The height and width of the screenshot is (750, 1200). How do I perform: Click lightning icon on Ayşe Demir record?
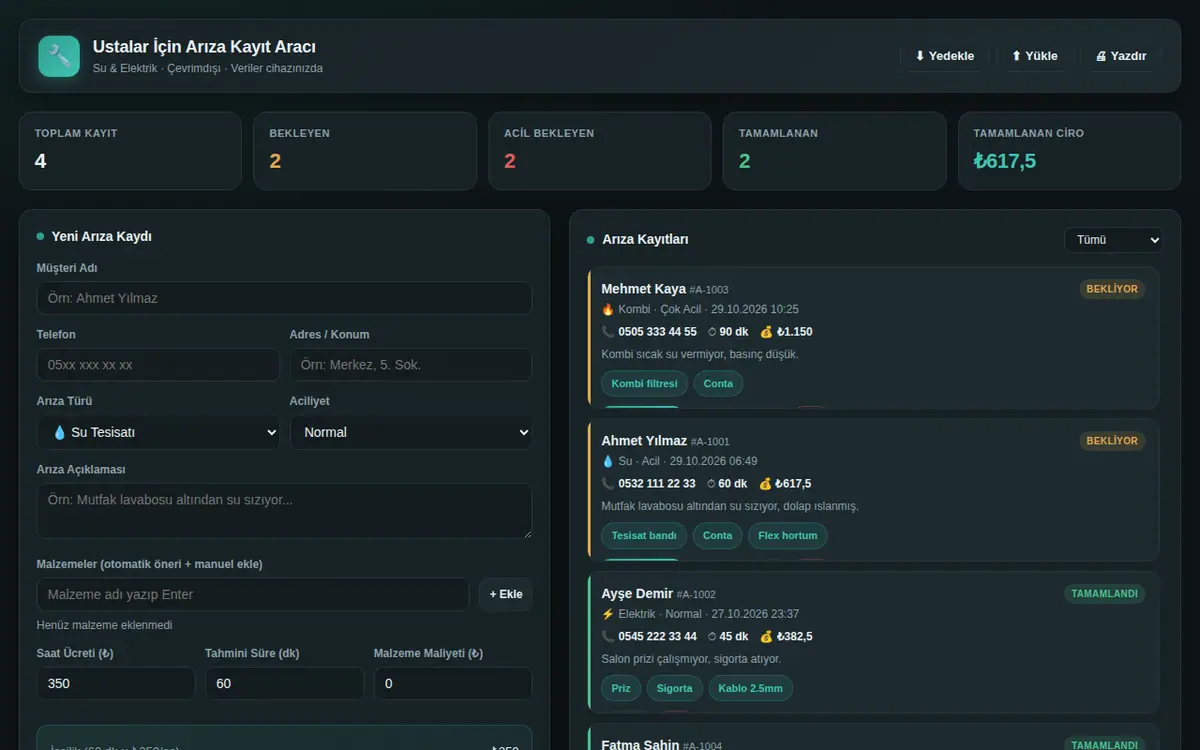(607, 614)
